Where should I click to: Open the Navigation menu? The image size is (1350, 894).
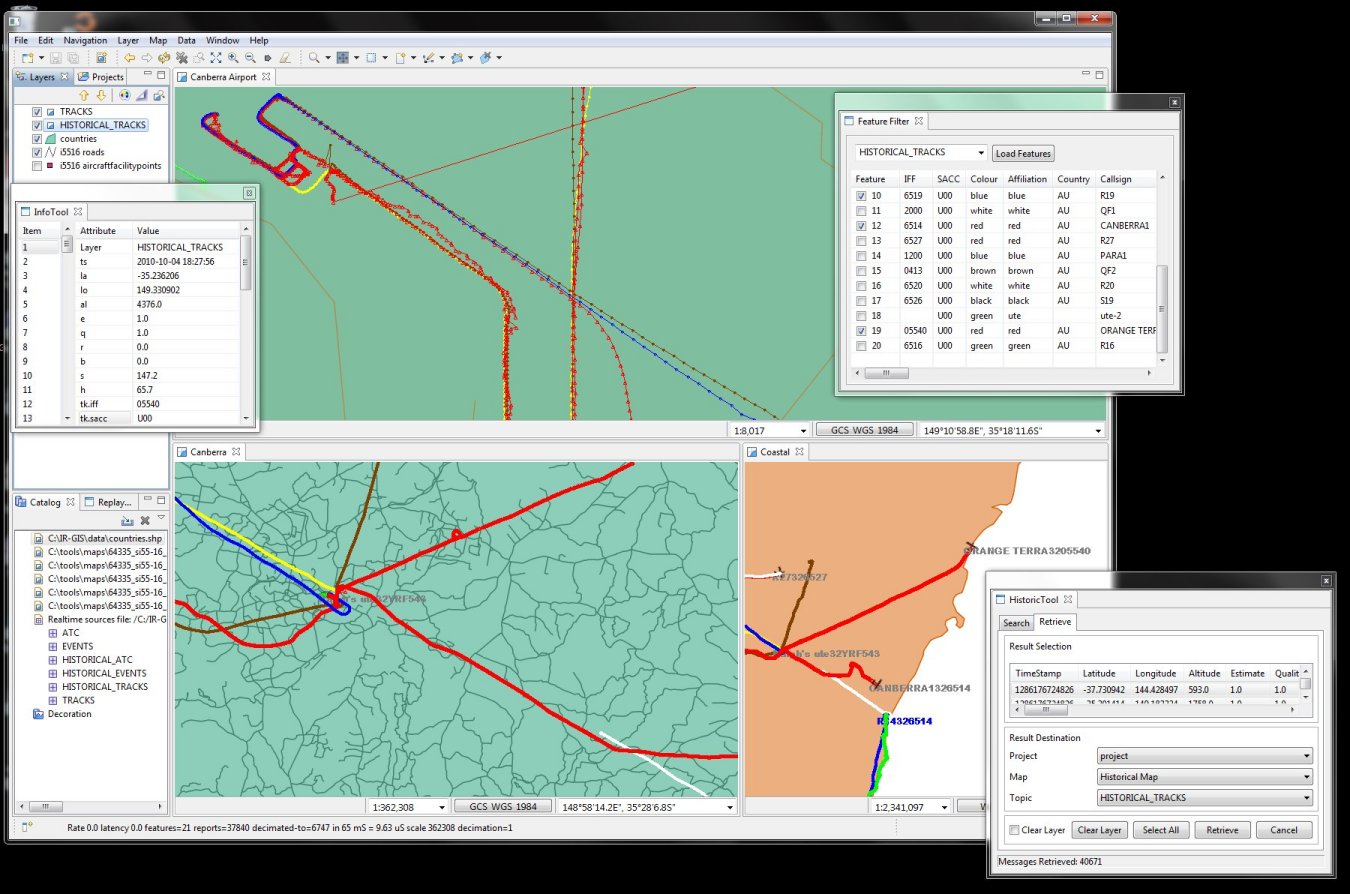(85, 40)
